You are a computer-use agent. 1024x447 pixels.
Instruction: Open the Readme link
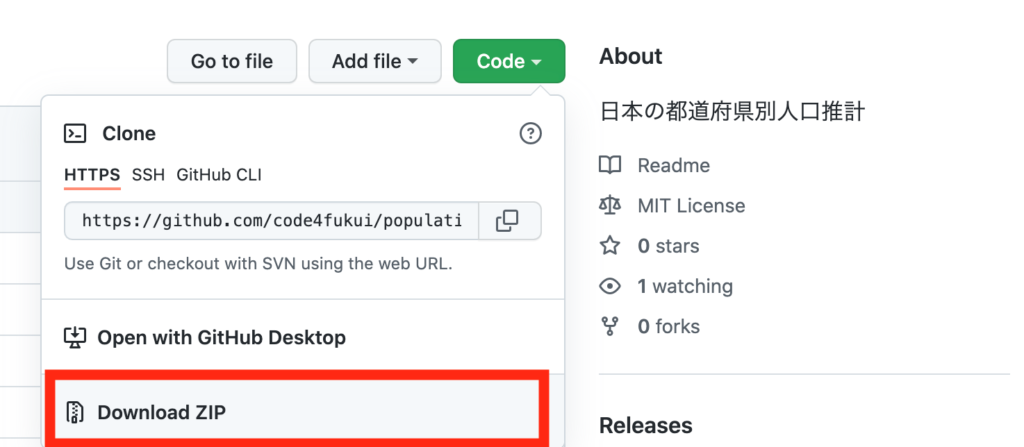click(x=673, y=165)
